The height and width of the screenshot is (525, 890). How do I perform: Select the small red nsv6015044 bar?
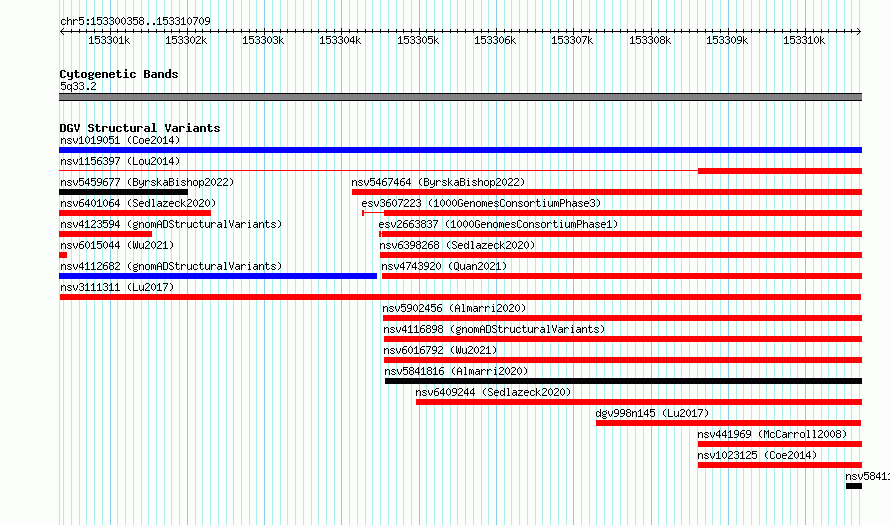pos(63,255)
